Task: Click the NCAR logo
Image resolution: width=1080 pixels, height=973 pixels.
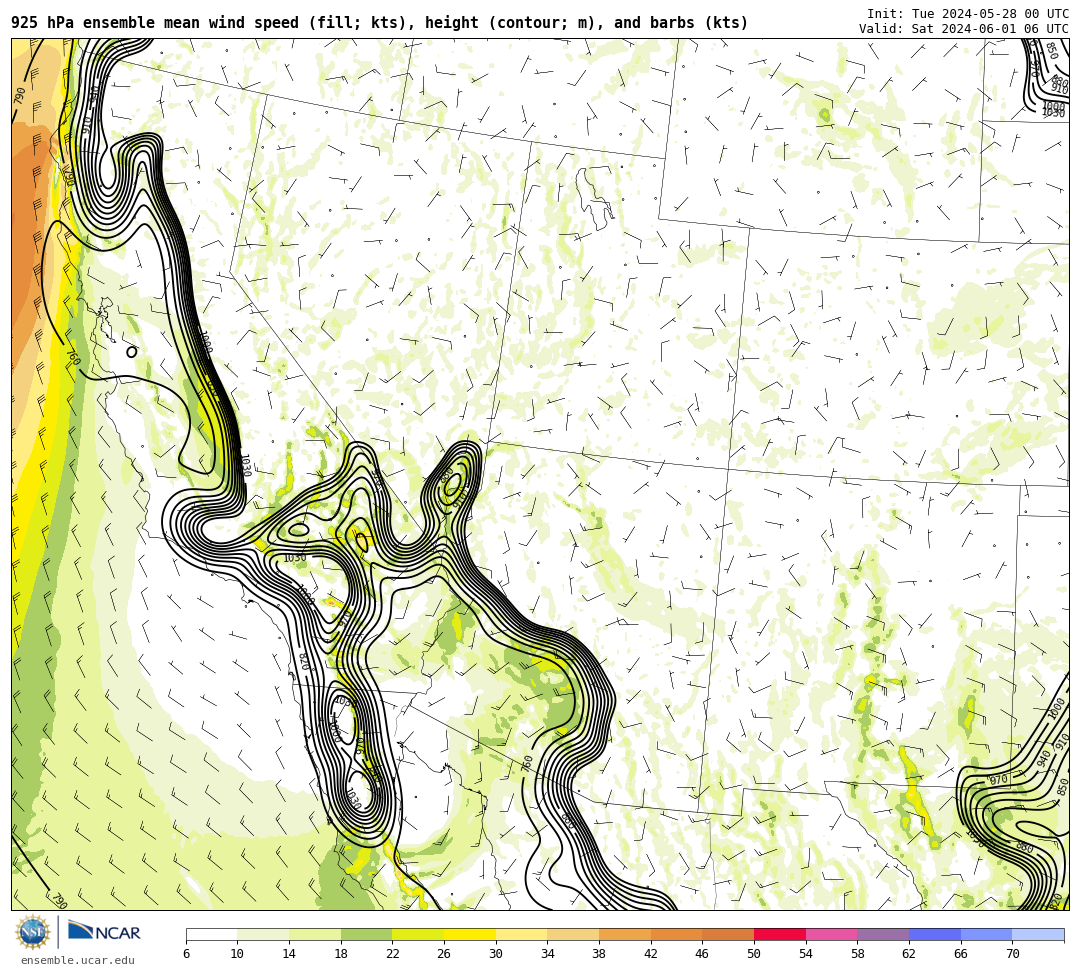Action: tap(104, 932)
